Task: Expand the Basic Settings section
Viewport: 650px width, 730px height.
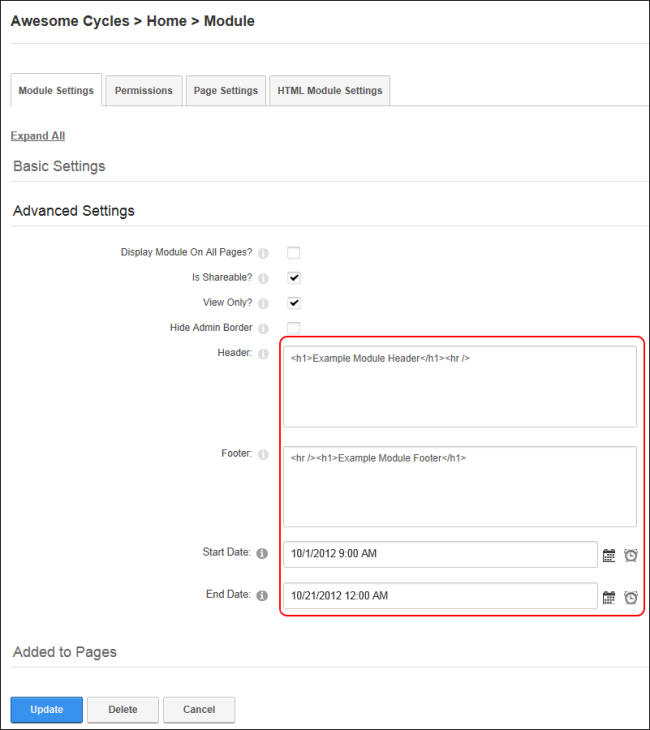Action: (x=59, y=166)
